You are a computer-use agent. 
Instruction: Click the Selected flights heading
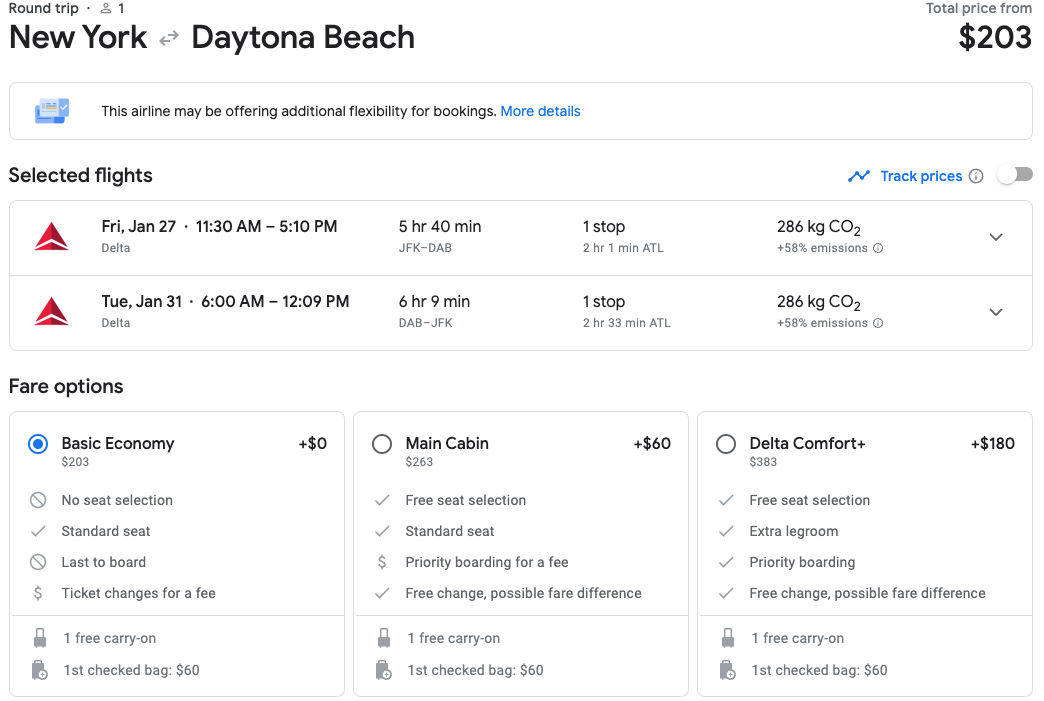pos(81,175)
